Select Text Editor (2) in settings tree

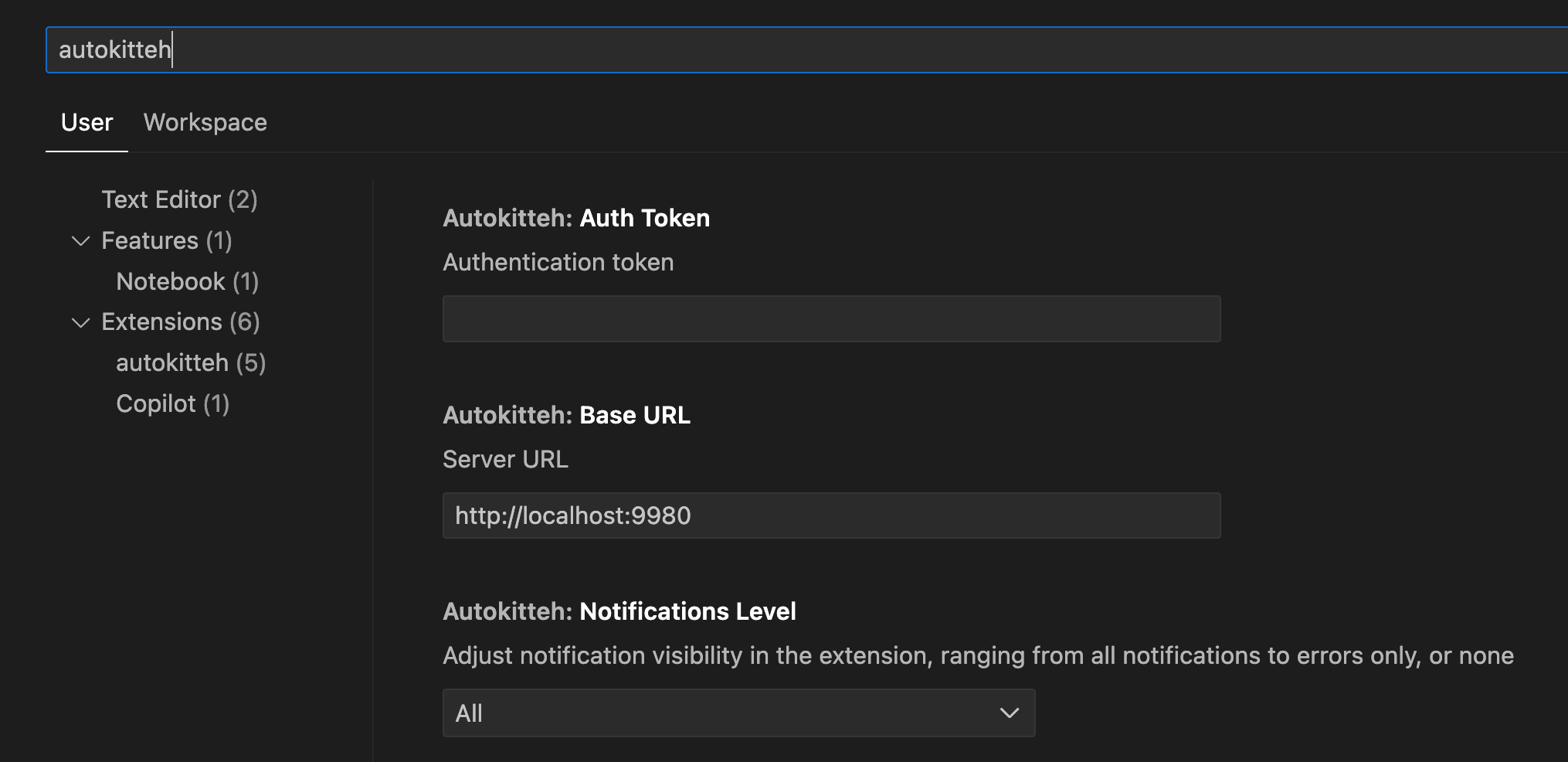(x=179, y=200)
